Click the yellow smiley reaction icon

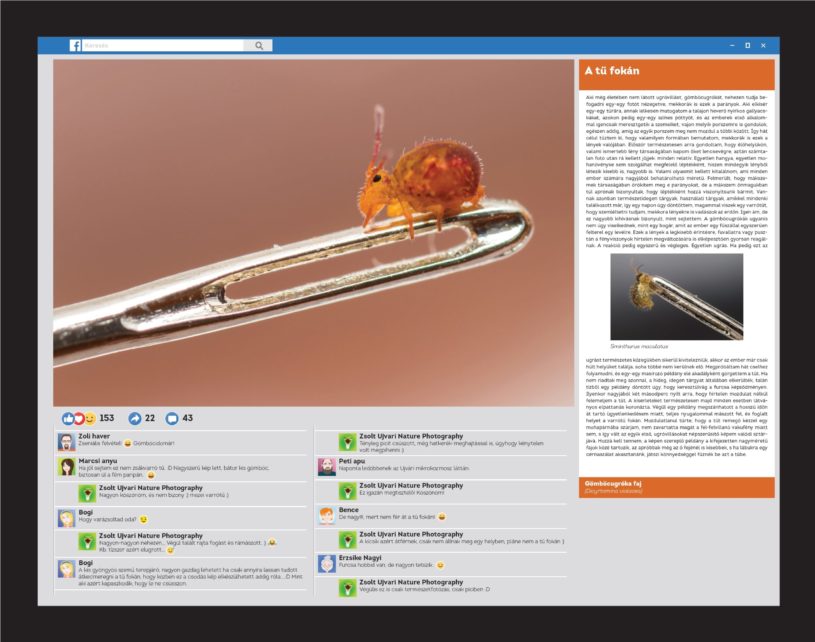click(90, 418)
